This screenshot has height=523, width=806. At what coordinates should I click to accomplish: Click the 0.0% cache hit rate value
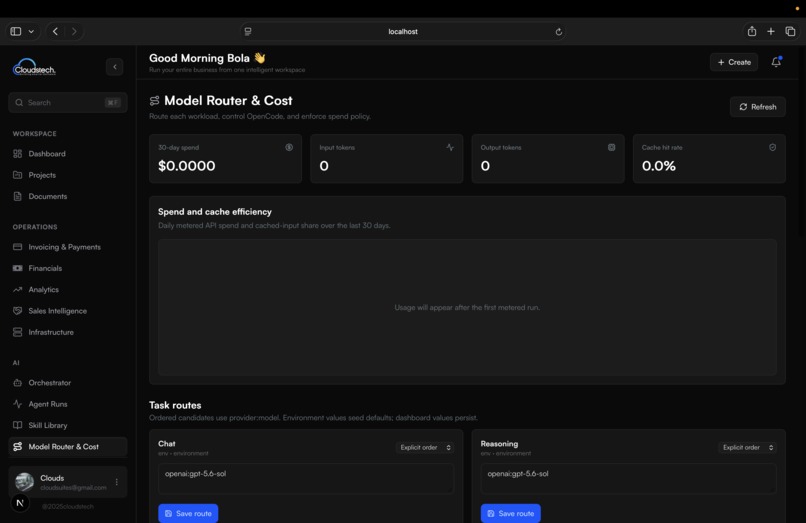(658, 166)
